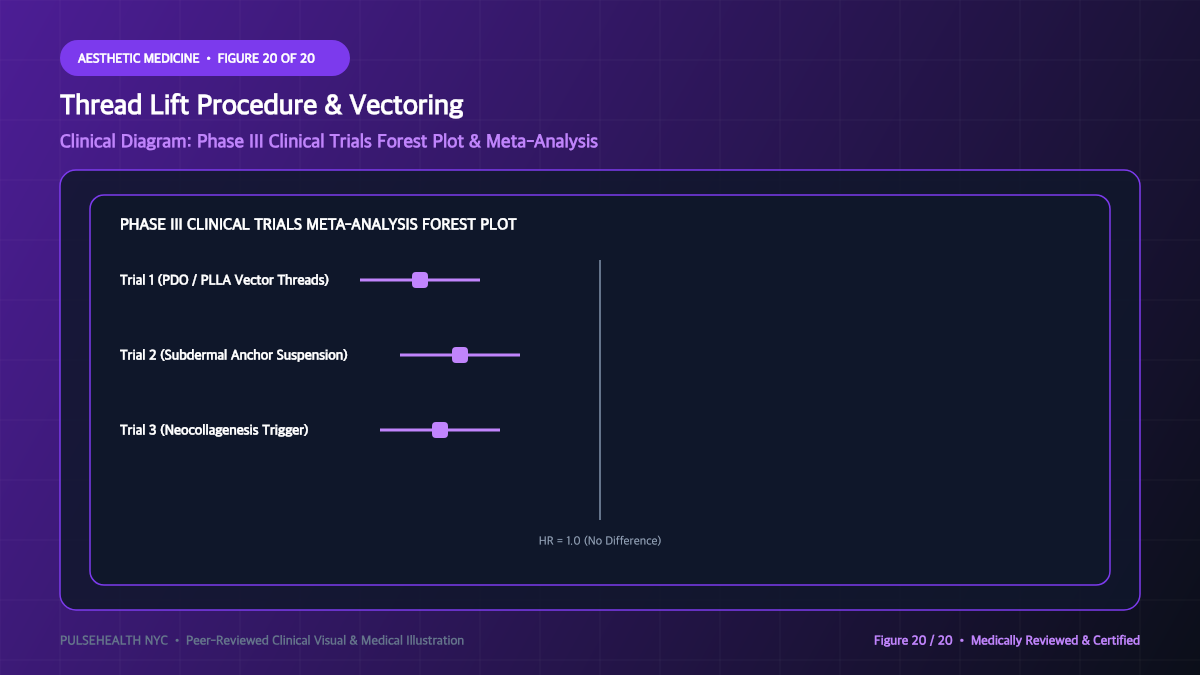Screen dimensions: 1200x675
Task: Click the Trial 1 square effect marker
Action: (420, 280)
